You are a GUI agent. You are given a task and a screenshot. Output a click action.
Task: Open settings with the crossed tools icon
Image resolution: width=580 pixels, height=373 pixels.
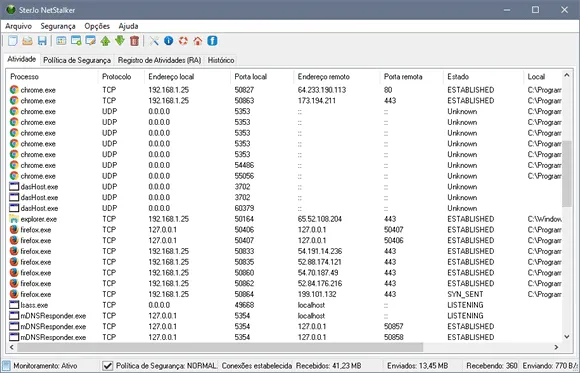[154, 41]
